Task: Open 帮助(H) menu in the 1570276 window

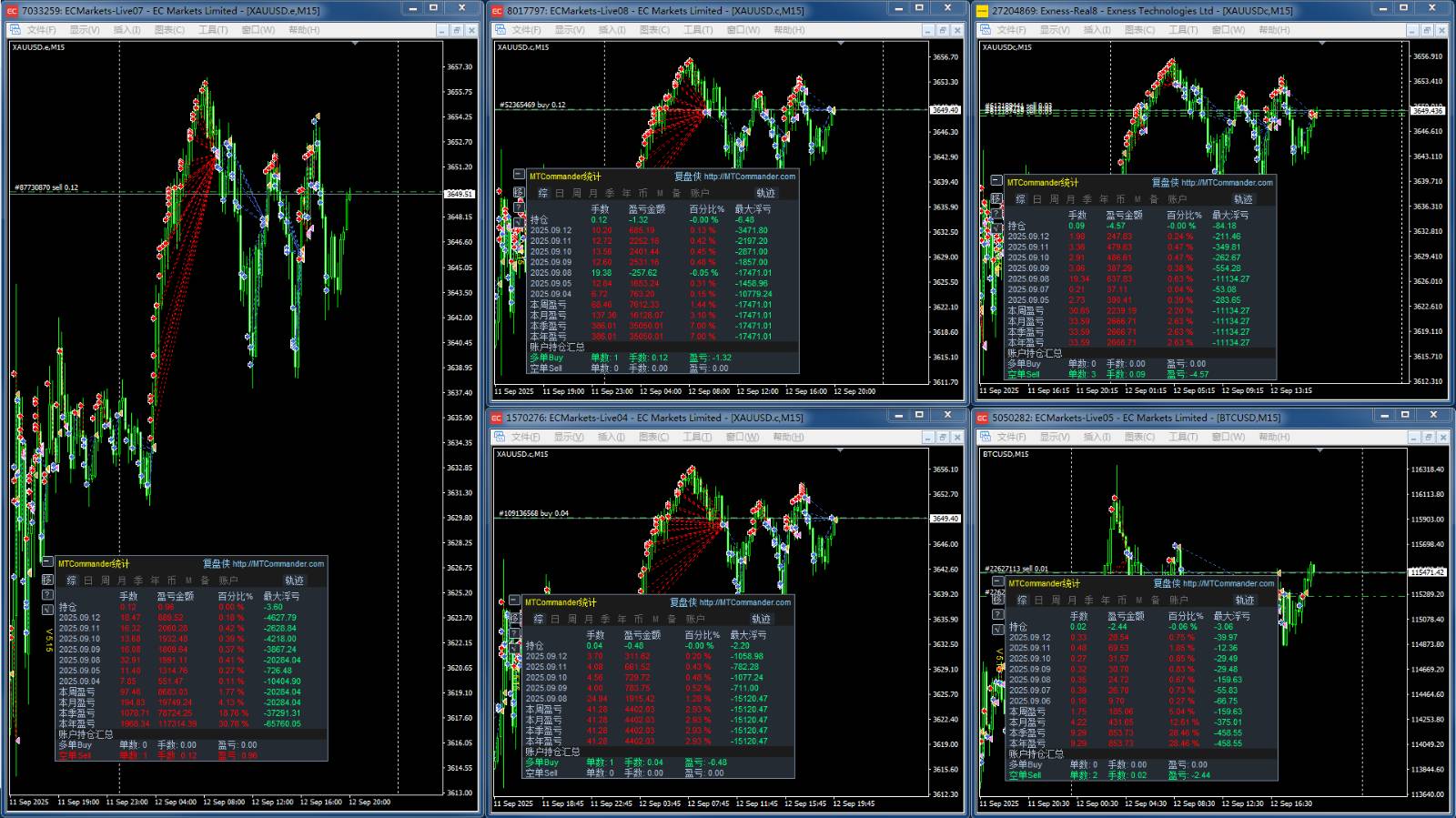Action: 789,437
